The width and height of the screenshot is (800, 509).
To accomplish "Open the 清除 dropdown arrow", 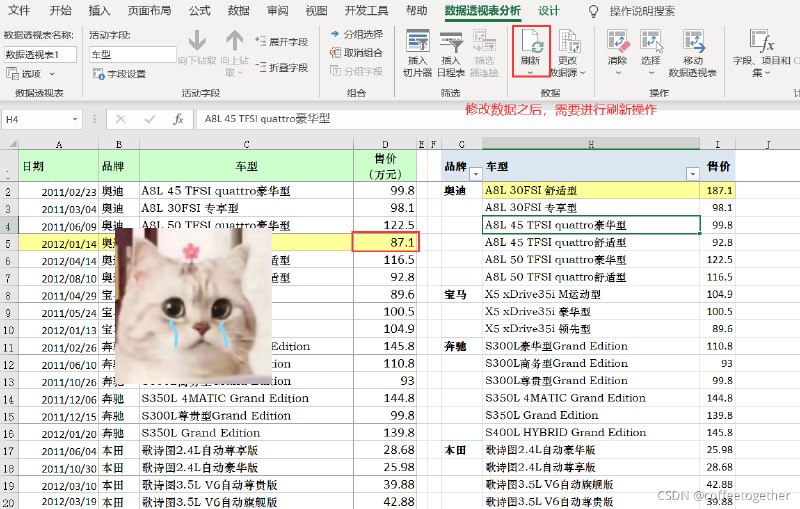I will 617,73.
